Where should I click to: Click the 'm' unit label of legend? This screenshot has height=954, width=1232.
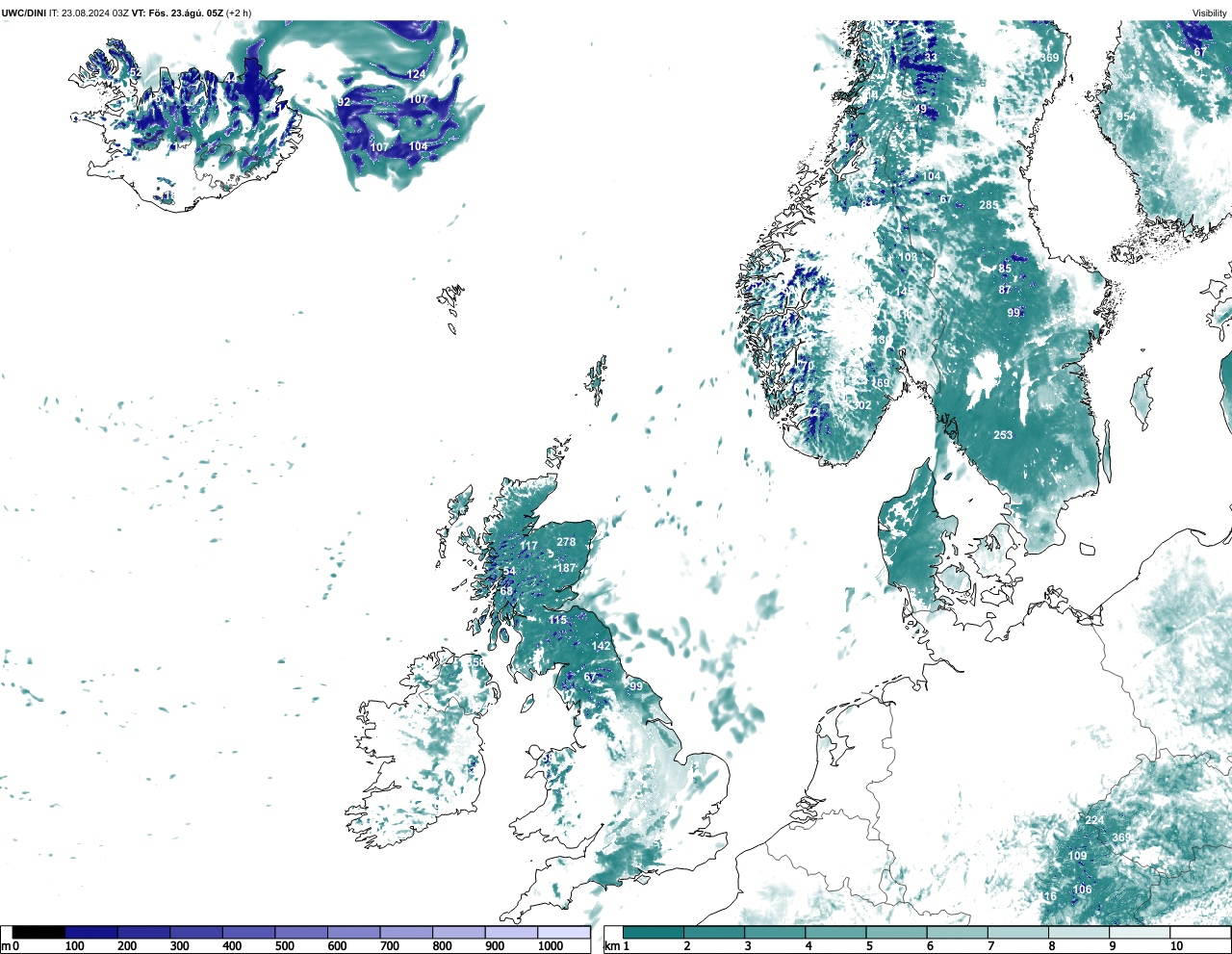point(6,946)
